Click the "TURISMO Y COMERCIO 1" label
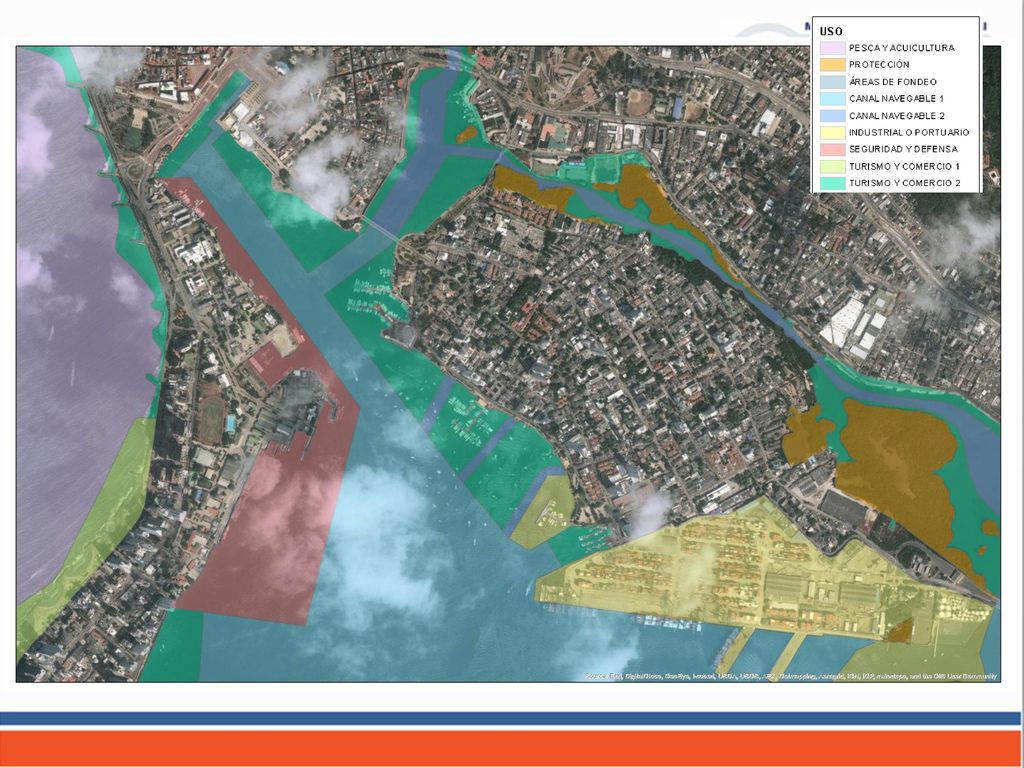The image size is (1024, 768). [x=904, y=167]
